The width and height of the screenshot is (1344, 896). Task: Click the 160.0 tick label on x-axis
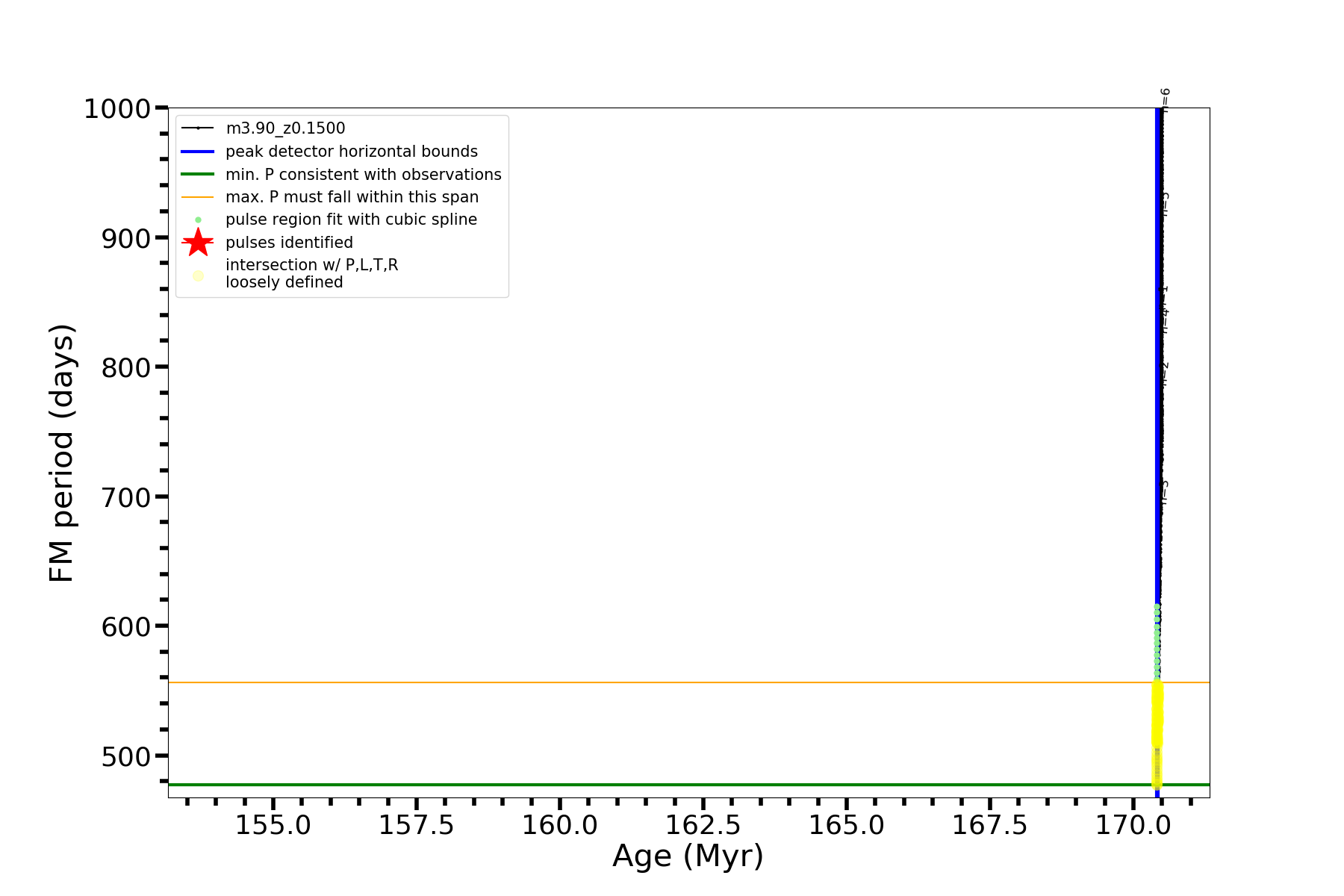coord(559,825)
